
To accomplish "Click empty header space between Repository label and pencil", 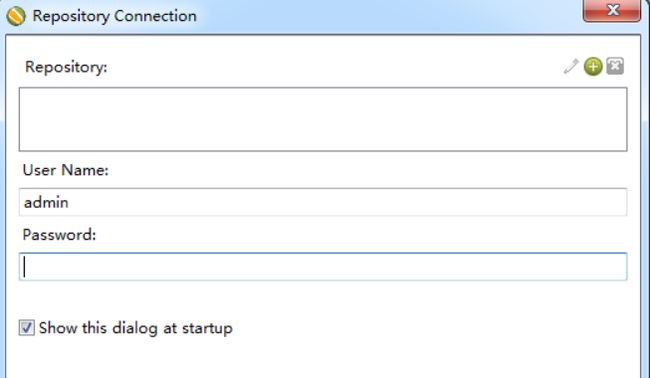I will 334,67.
